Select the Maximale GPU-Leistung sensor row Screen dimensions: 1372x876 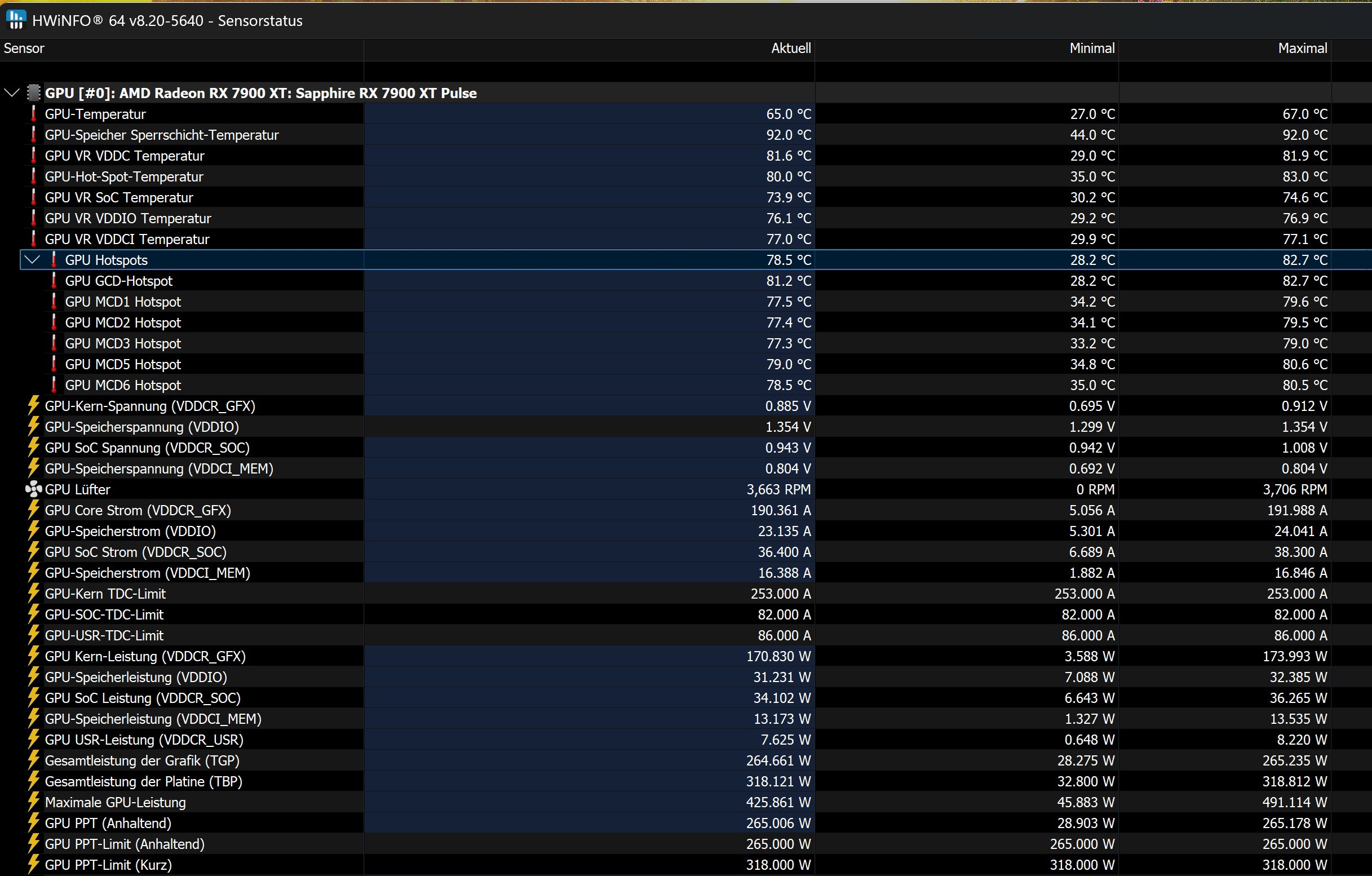(x=115, y=802)
